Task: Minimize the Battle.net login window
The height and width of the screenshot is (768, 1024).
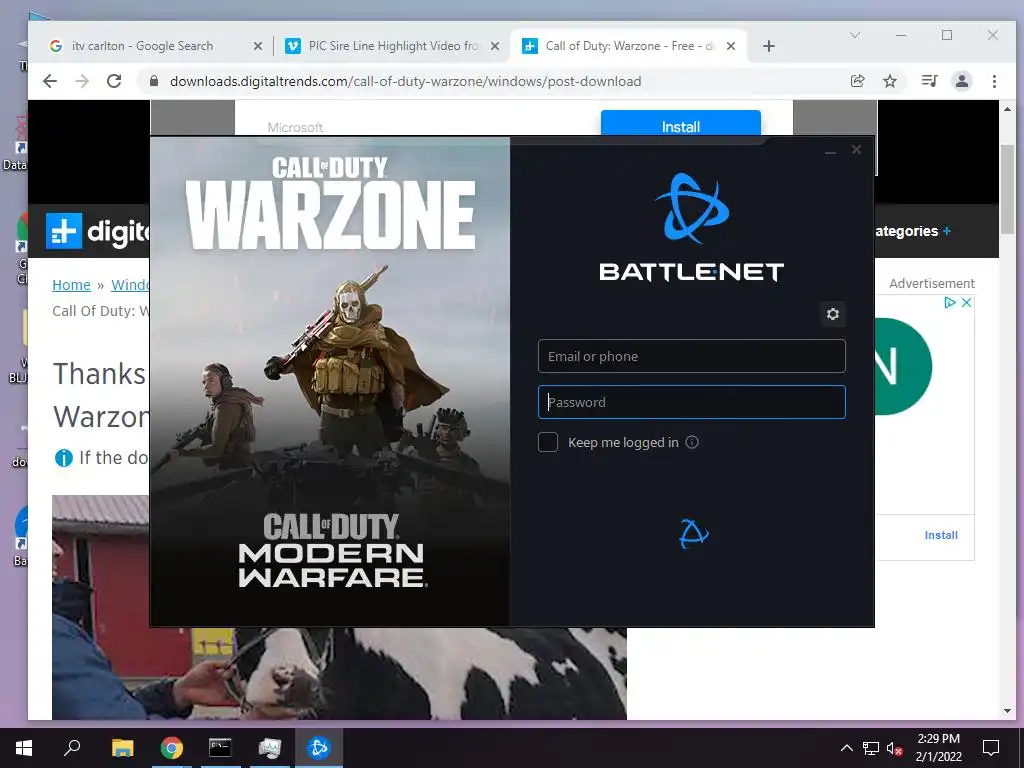Action: point(830,150)
